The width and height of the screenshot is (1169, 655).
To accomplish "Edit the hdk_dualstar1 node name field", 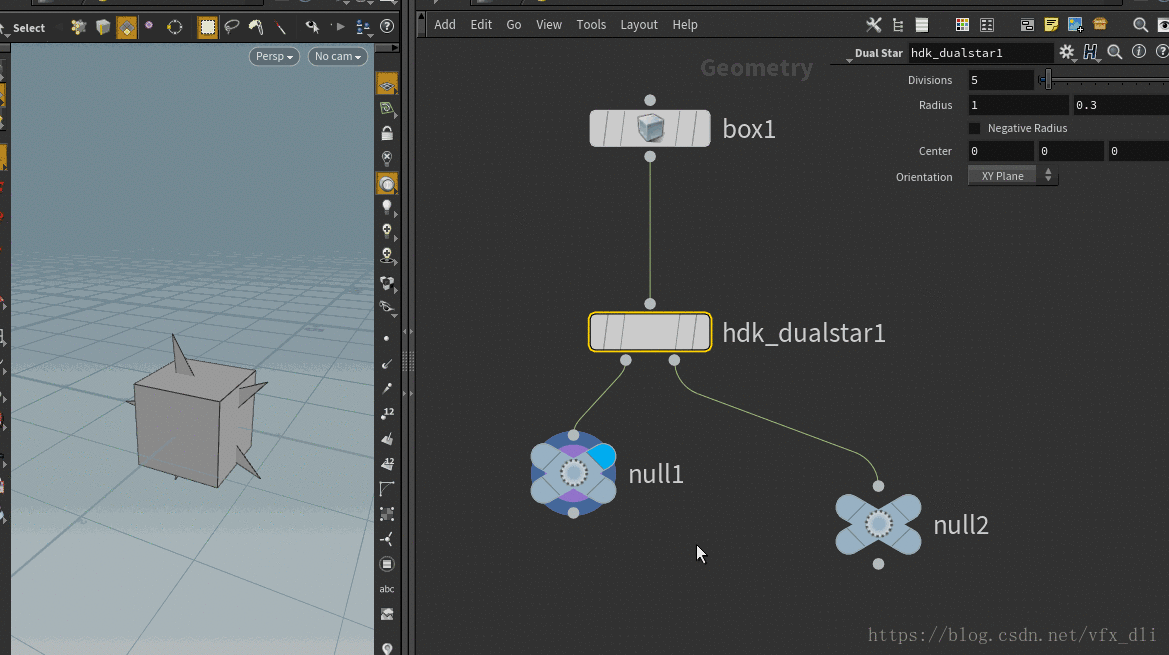I will (980, 53).
